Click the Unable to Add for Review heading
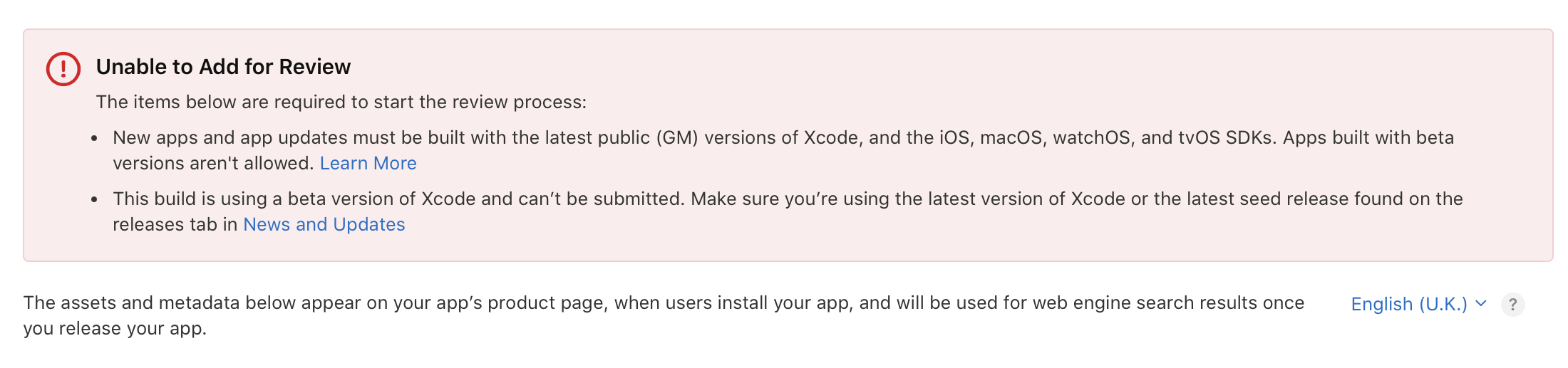The image size is (1568, 368). (223, 67)
